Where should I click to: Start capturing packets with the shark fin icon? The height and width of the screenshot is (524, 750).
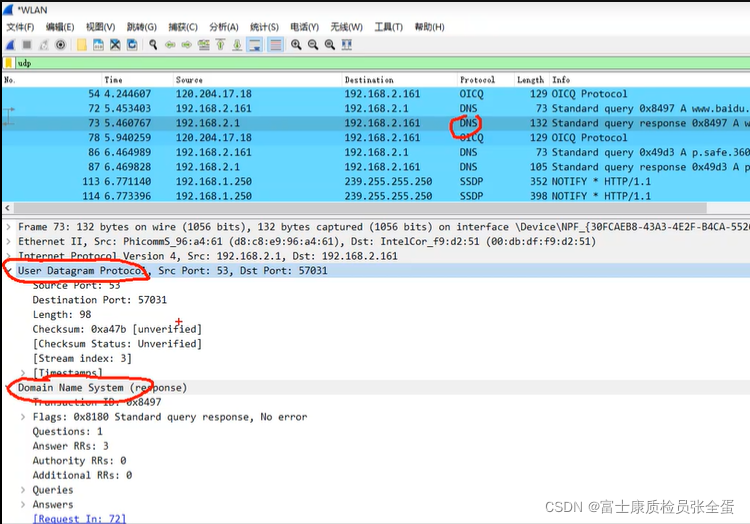[10, 45]
